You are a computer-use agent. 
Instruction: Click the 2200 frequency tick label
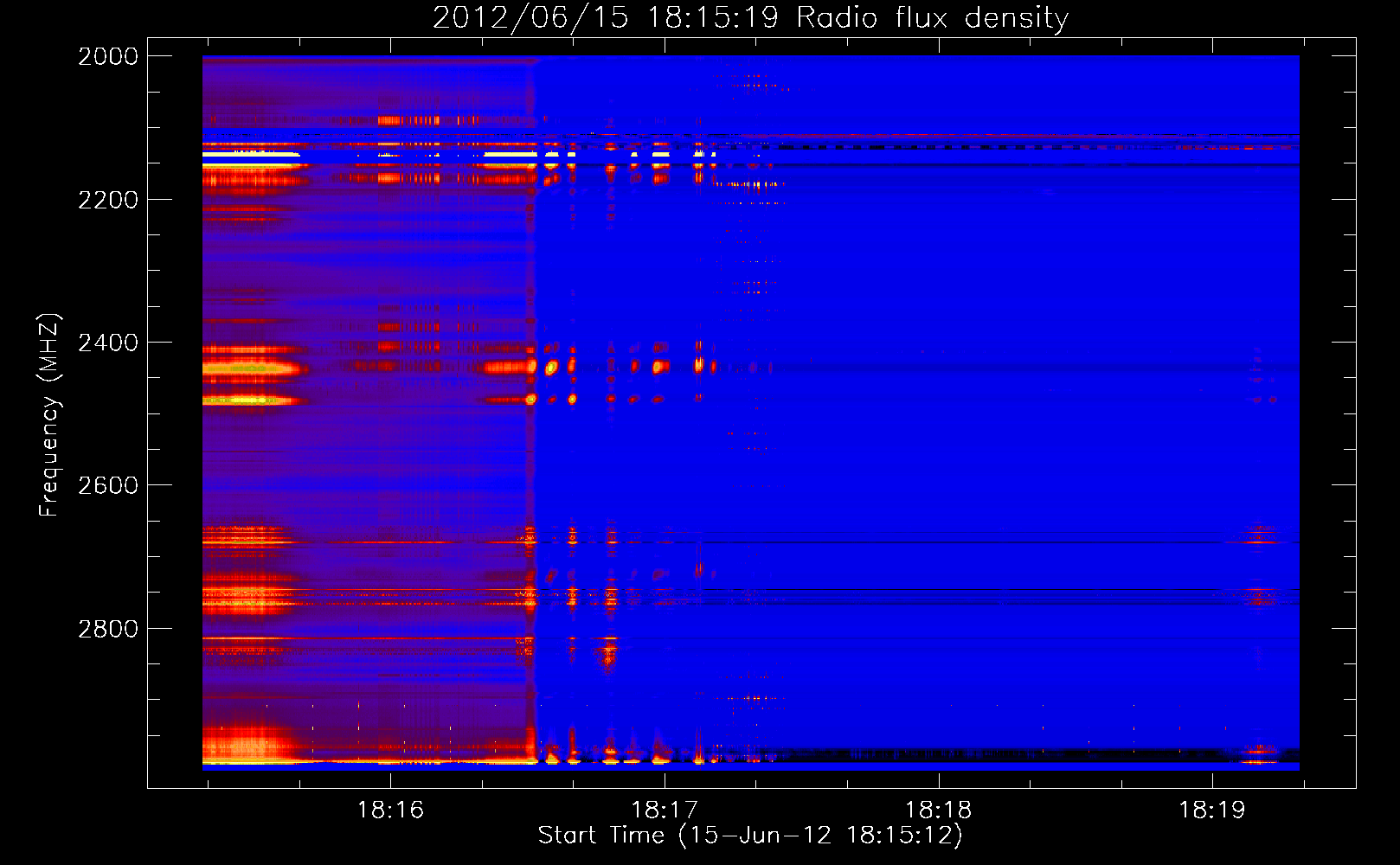pos(108,200)
